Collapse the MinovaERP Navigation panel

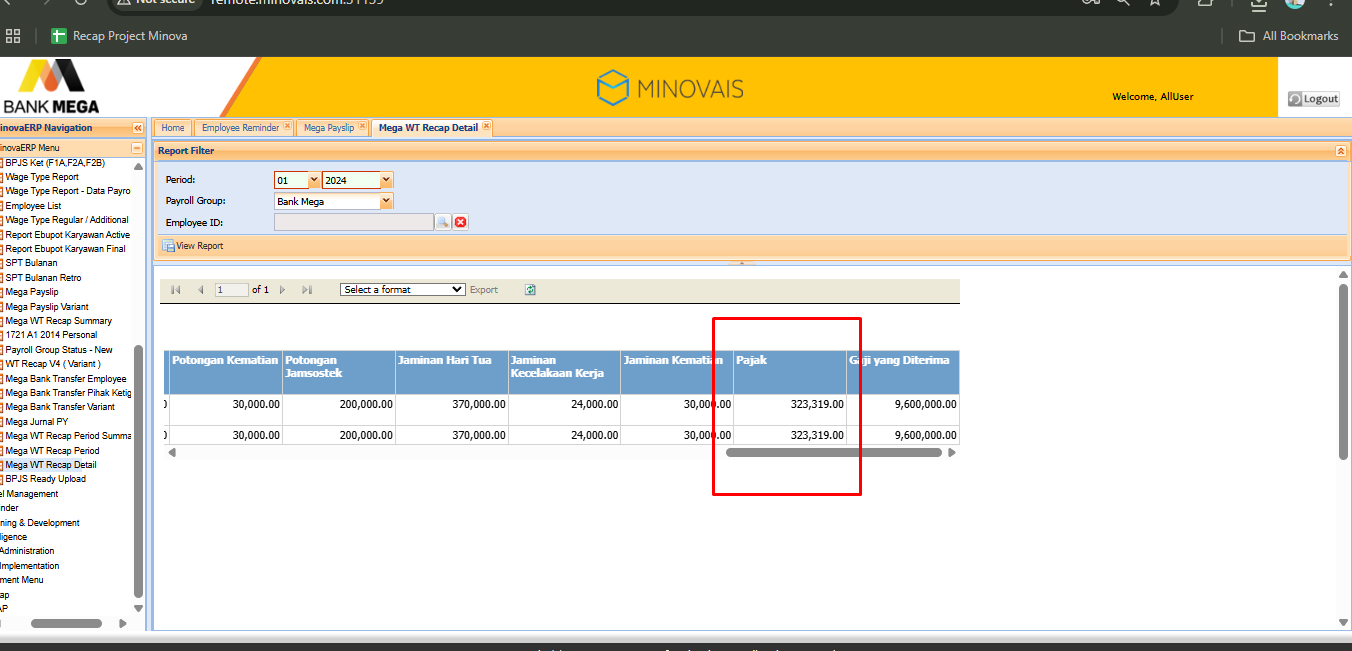tap(138, 128)
